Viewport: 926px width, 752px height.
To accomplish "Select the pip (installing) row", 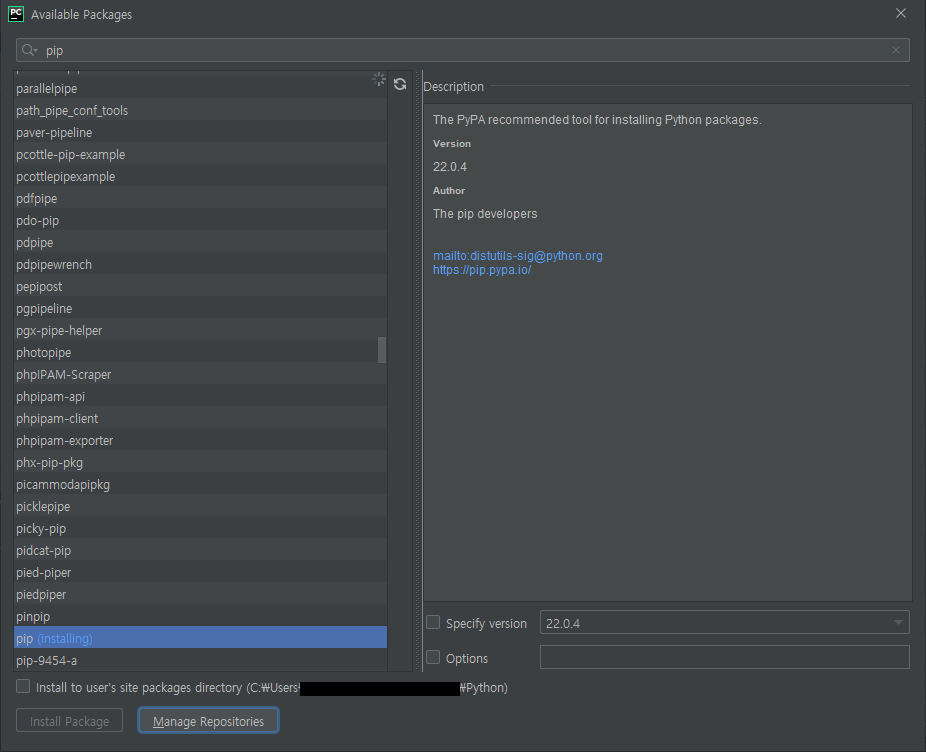I will click(200, 639).
